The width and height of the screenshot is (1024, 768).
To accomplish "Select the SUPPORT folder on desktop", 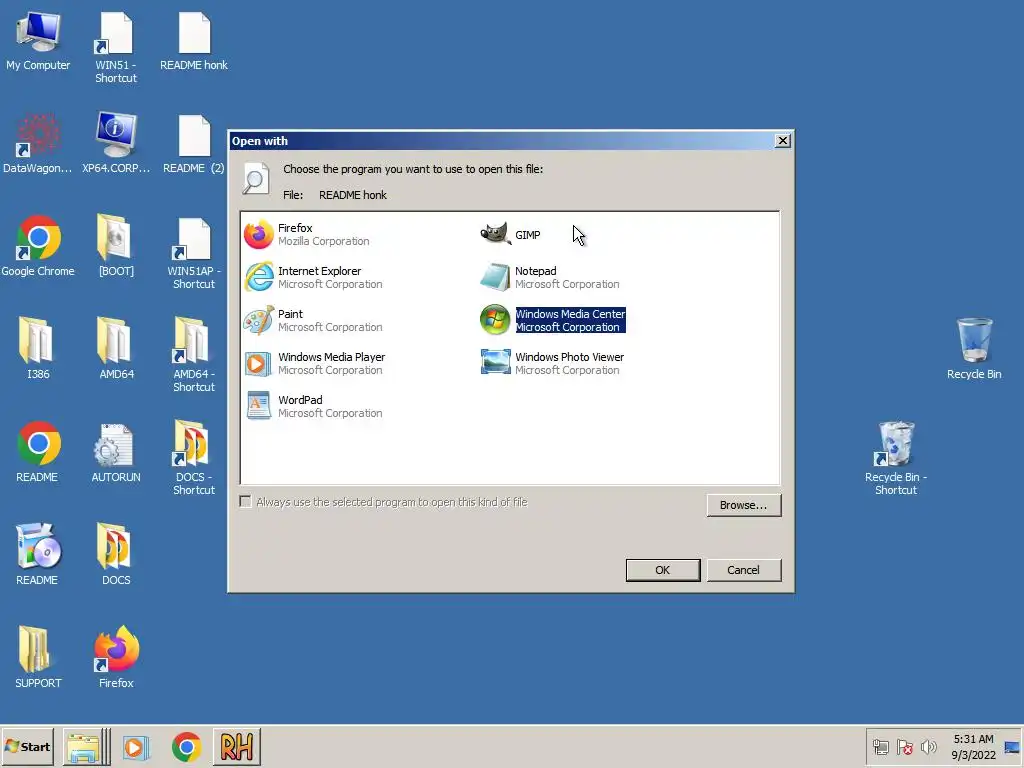I will tap(38, 658).
